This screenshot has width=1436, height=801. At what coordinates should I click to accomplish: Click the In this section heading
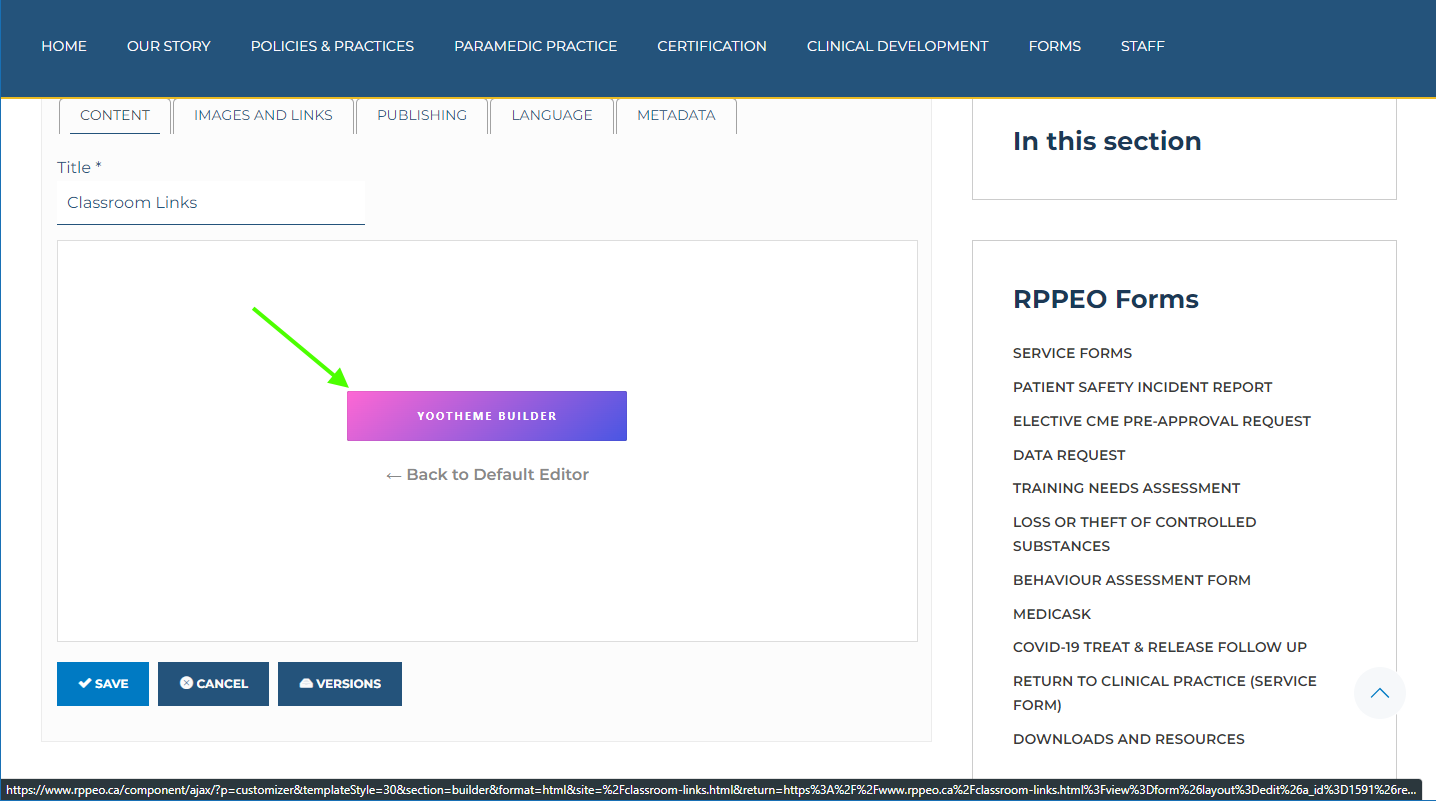pos(1107,141)
